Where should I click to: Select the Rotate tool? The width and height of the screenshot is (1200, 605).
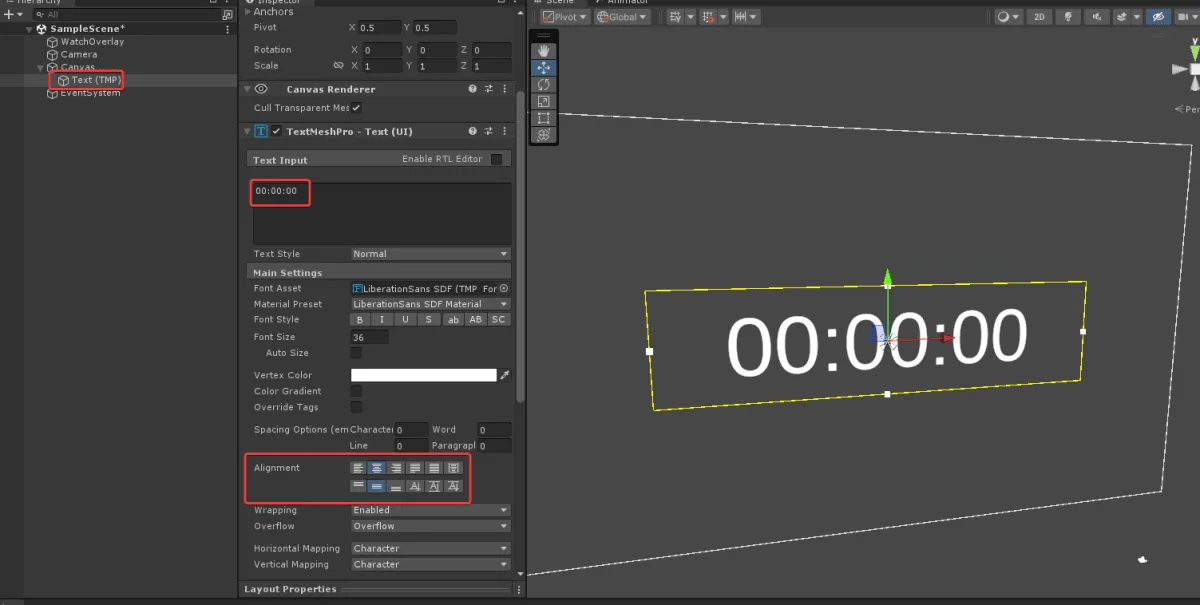[x=544, y=84]
